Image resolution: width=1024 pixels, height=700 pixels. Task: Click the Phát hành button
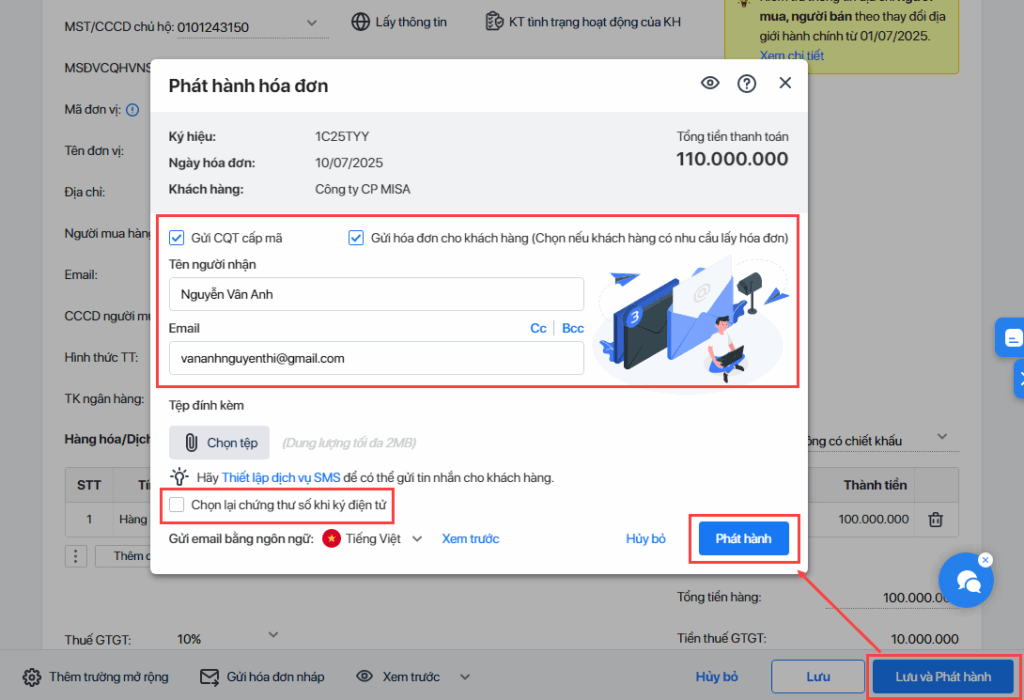point(743,539)
